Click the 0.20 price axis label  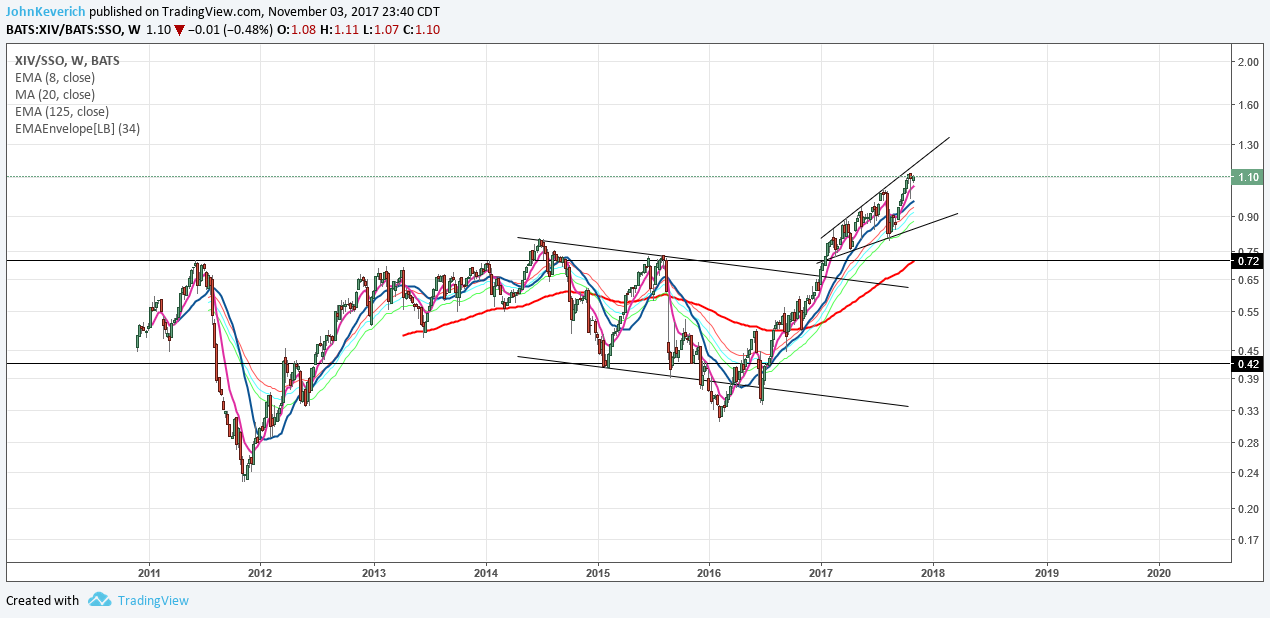pyautogui.click(x=1247, y=509)
